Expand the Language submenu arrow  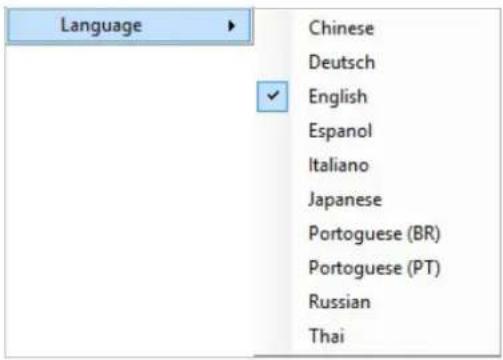231,26
